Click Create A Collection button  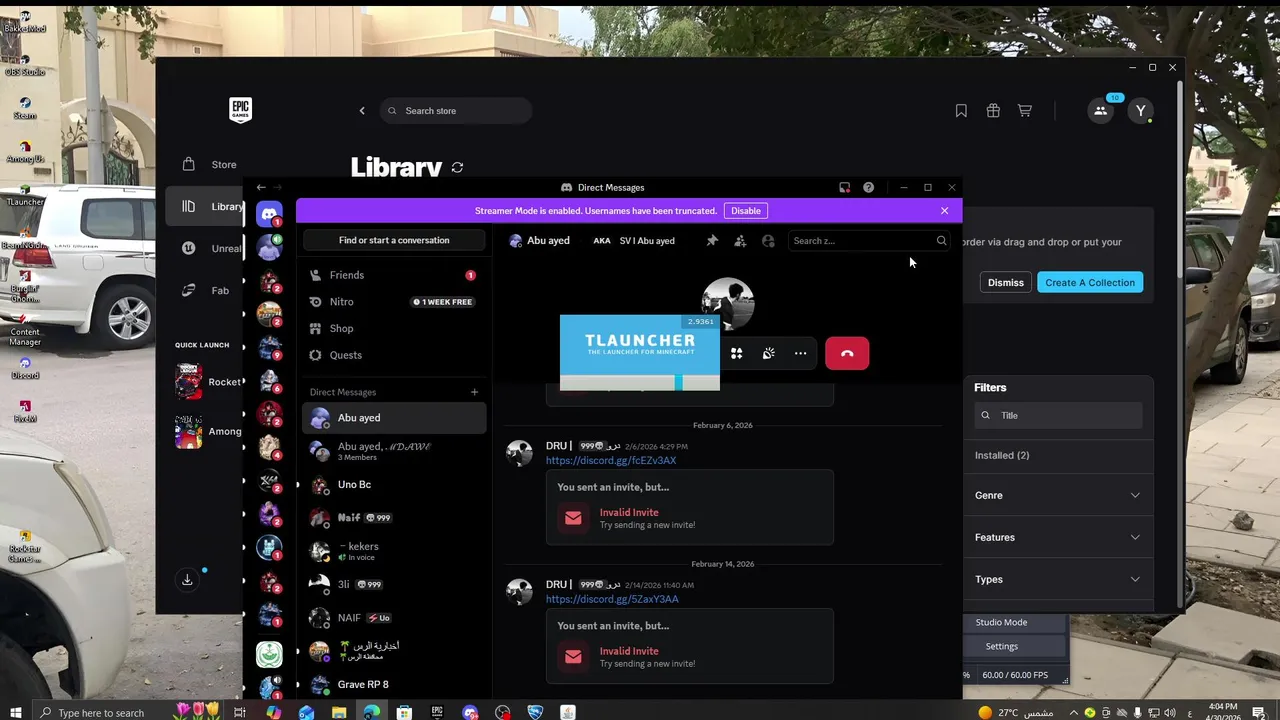pyautogui.click(x=1090, y=283)
